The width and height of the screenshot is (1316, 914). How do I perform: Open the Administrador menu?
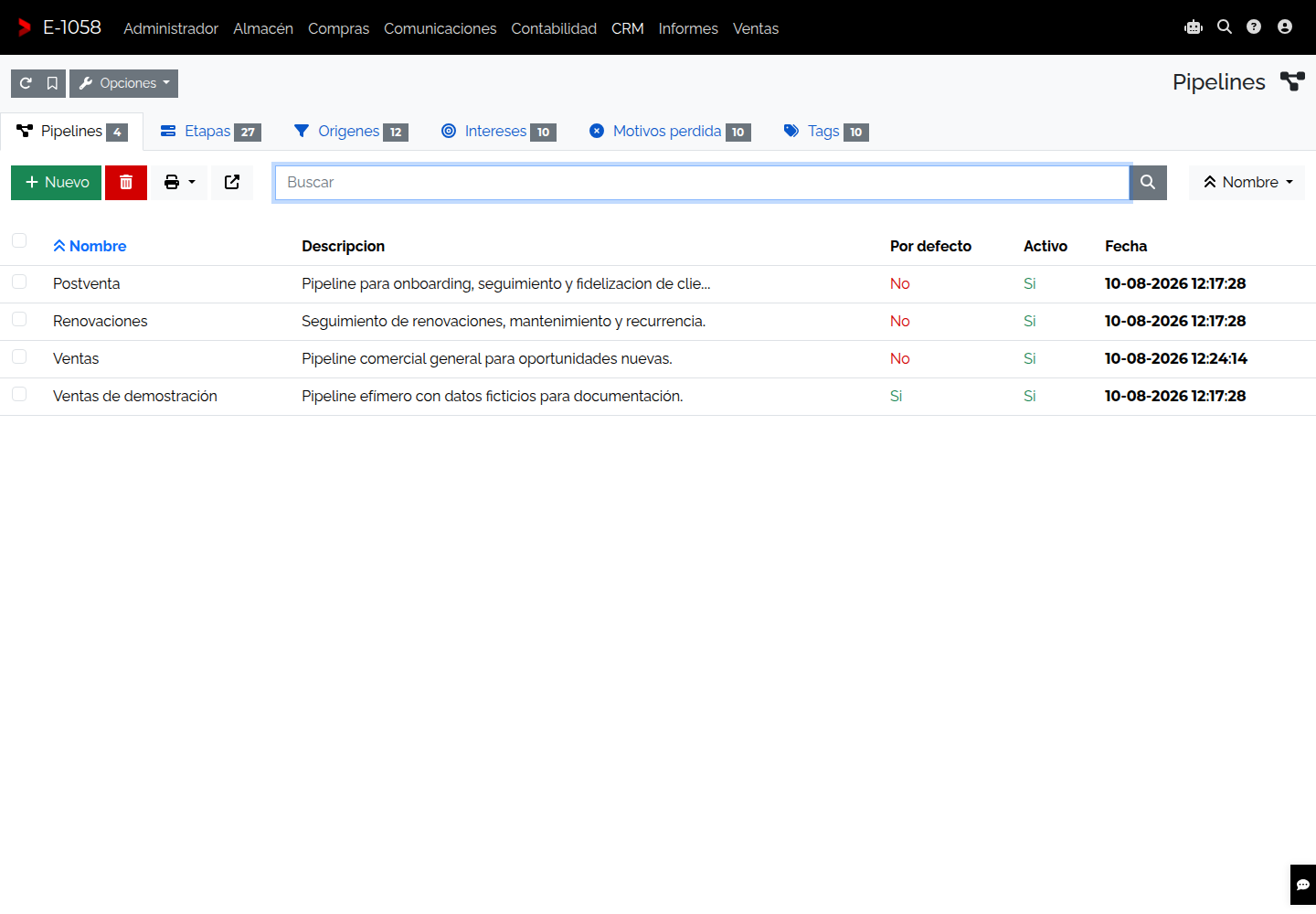click(x=171, y=28)
